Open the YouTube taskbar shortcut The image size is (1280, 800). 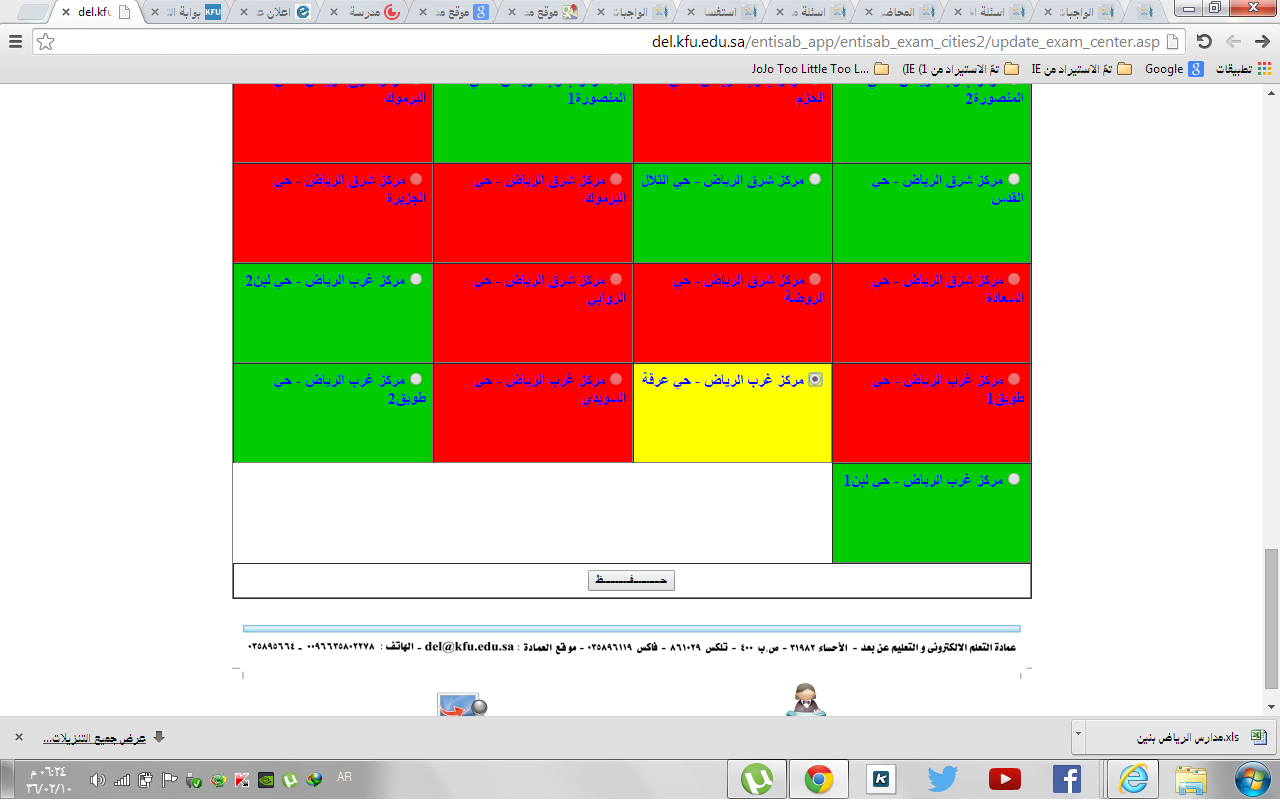(1004, 779)
